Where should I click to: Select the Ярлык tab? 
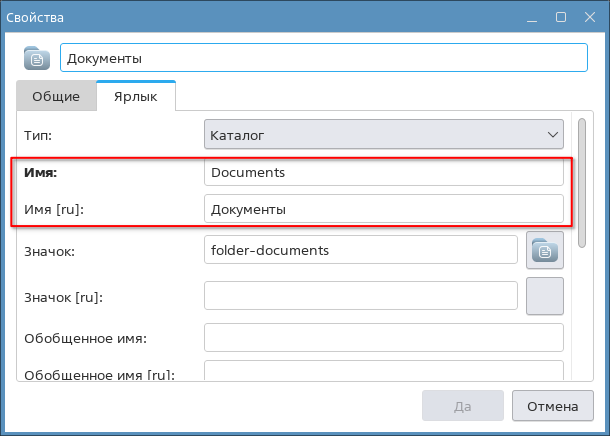[x=136, y=97]
